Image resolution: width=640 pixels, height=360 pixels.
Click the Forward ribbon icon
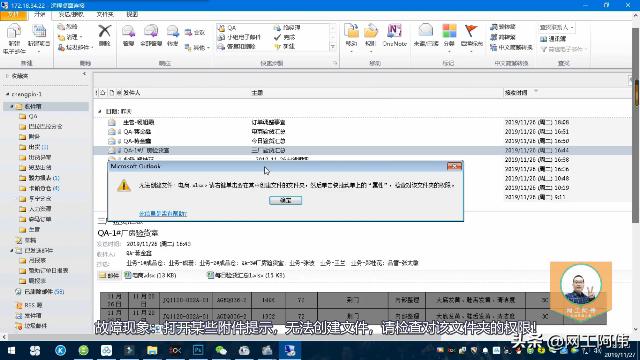173,32
